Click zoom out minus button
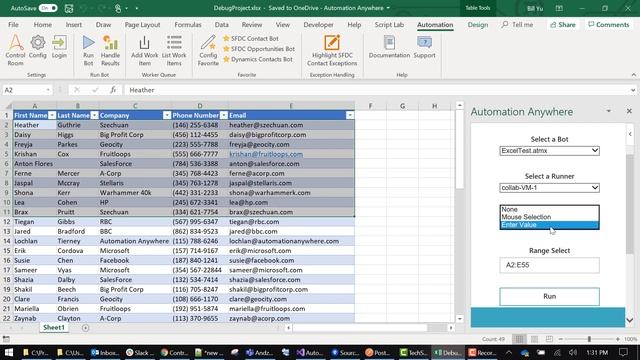Screen dimensions: 640x360 tap(560, 339)
